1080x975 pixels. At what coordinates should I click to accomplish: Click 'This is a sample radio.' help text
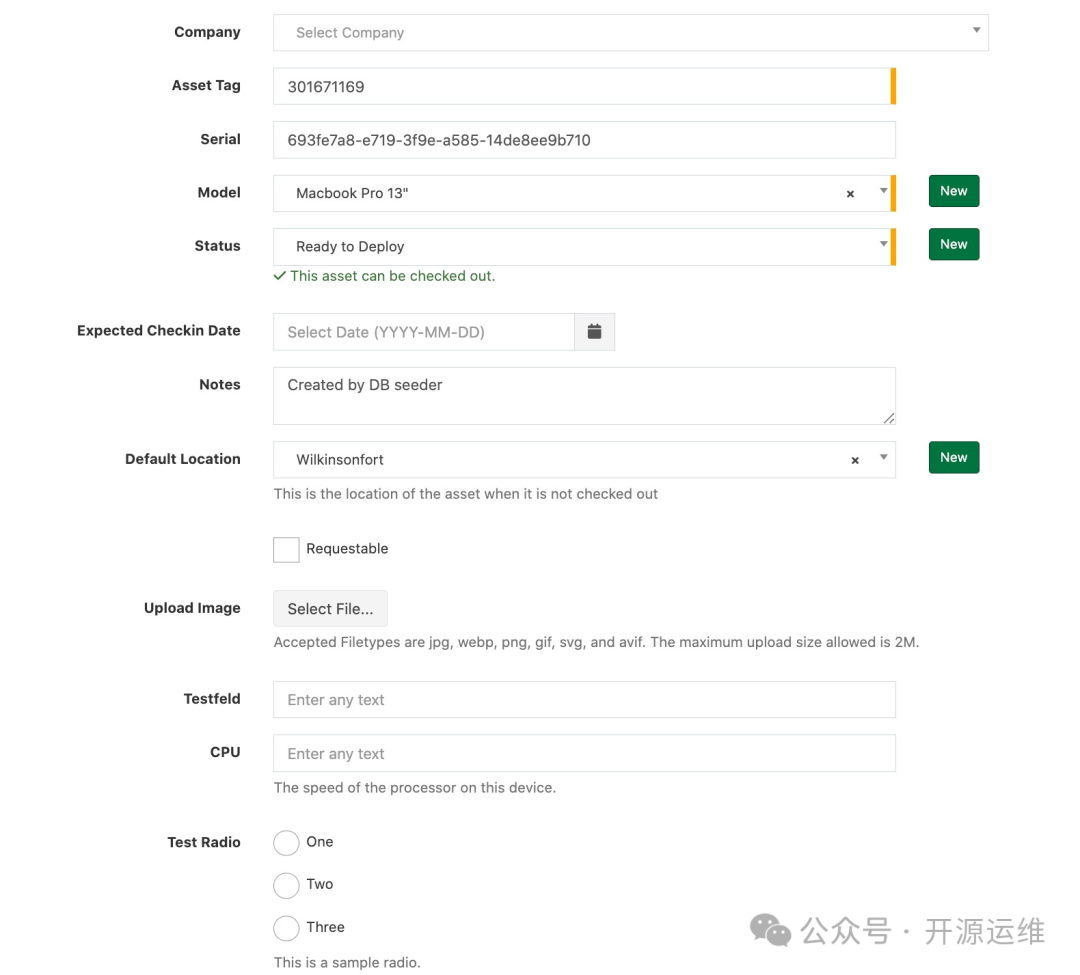point(347,963)
